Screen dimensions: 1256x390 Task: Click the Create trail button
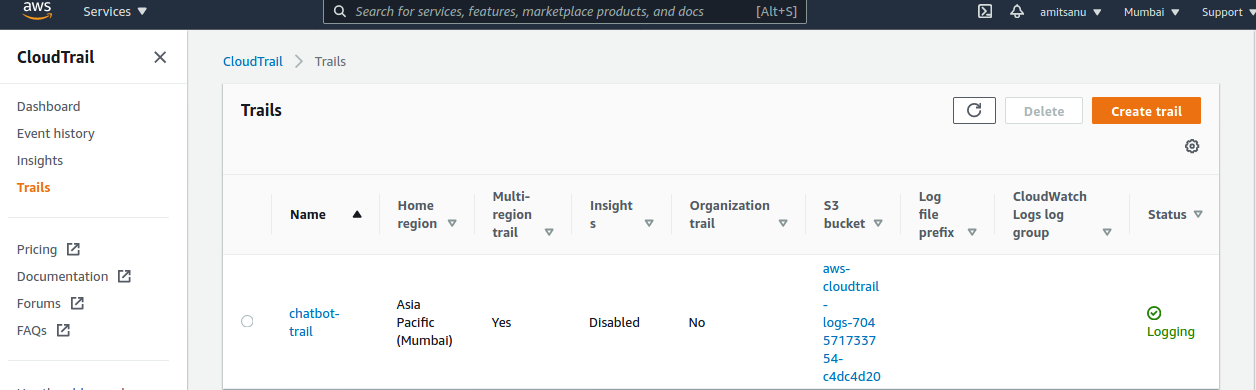[x=1146, y=111]
